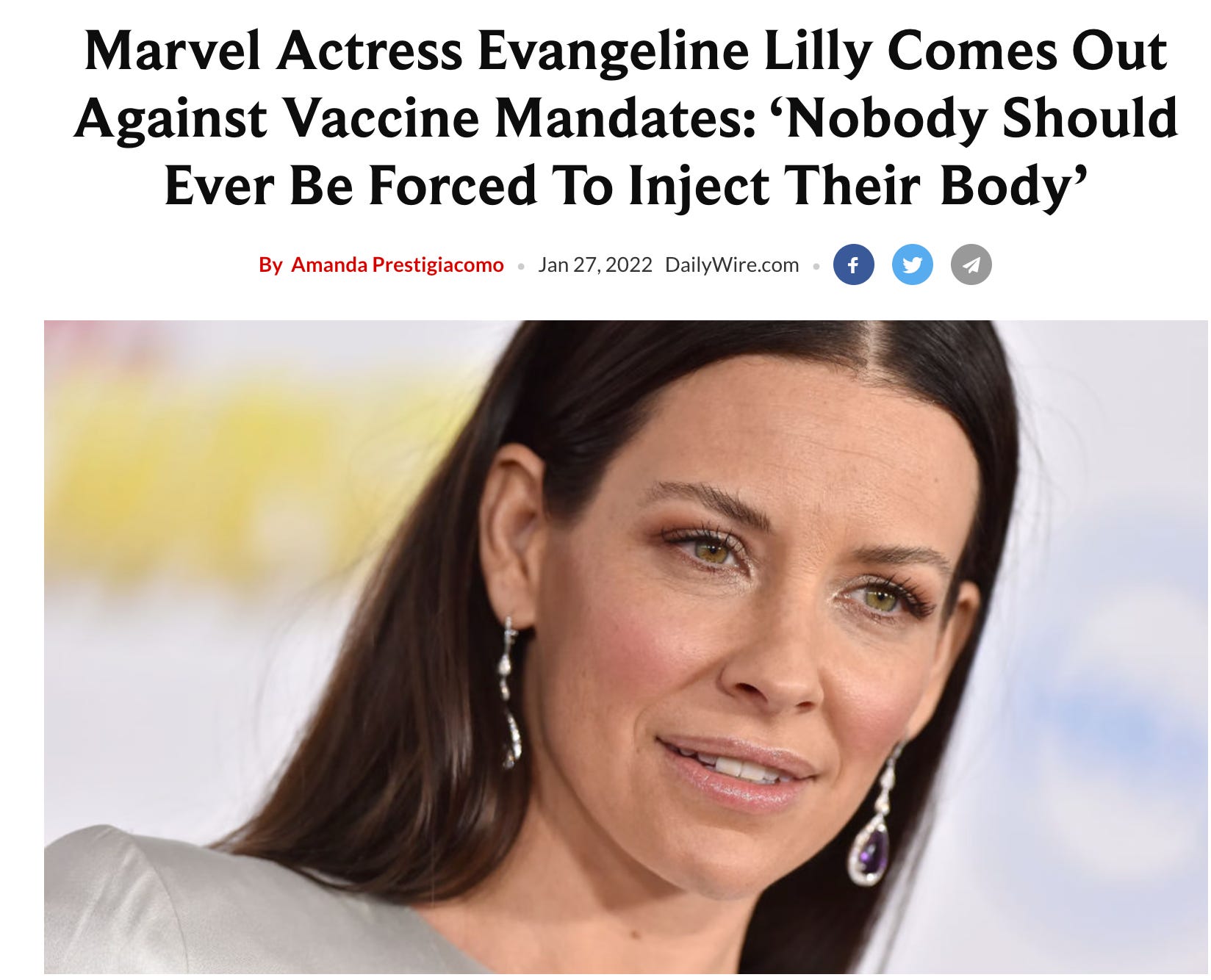
Task: Open author Amanda Prestigiacomo's page
Action: [x=398, y=264]
